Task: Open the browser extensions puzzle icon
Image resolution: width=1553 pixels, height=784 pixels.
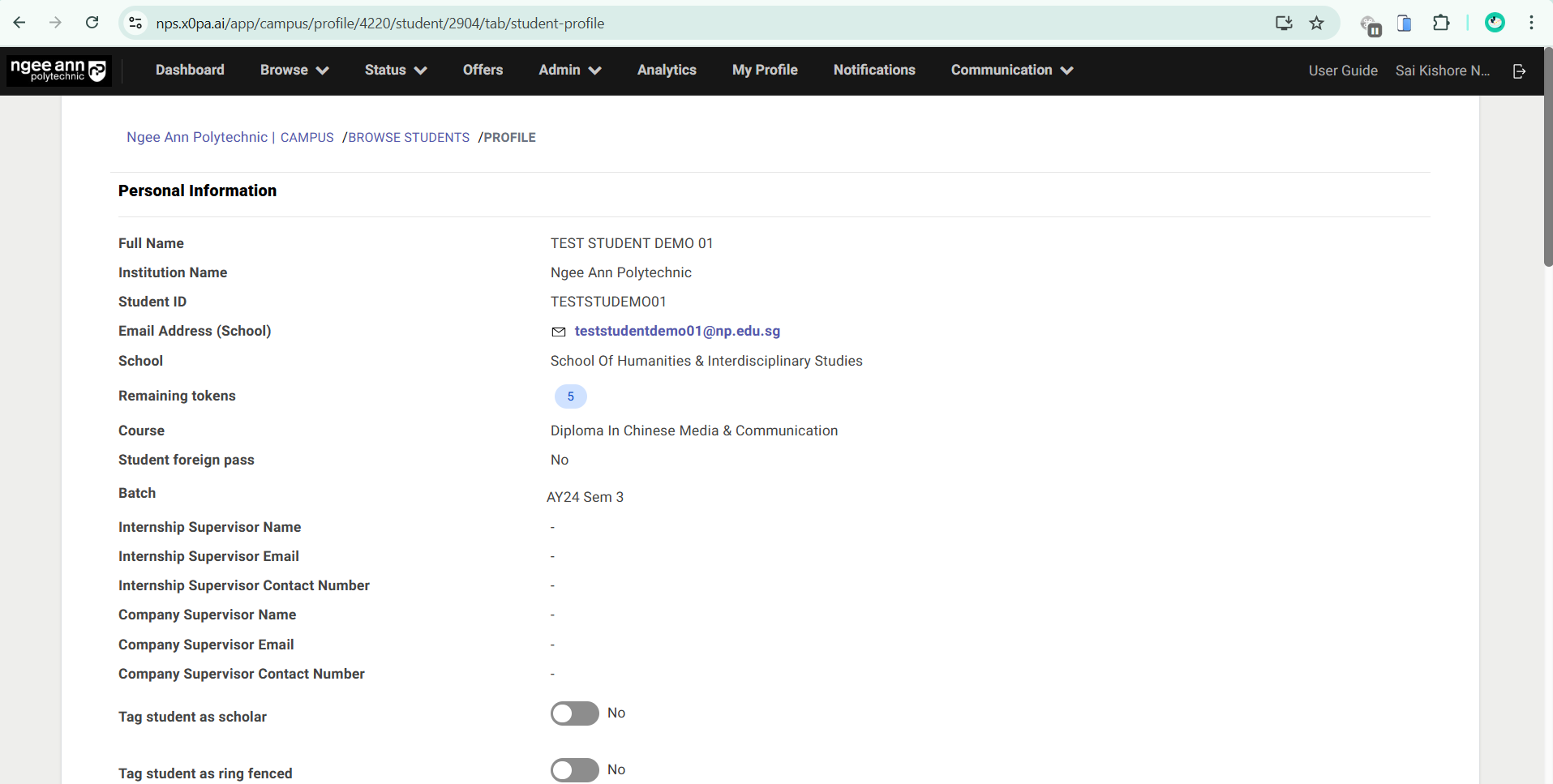Action: point(1441,23)
